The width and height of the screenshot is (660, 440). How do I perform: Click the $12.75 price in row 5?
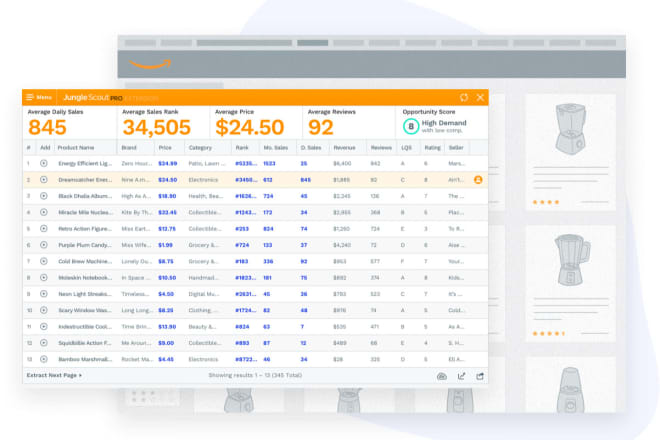(167, 229)
